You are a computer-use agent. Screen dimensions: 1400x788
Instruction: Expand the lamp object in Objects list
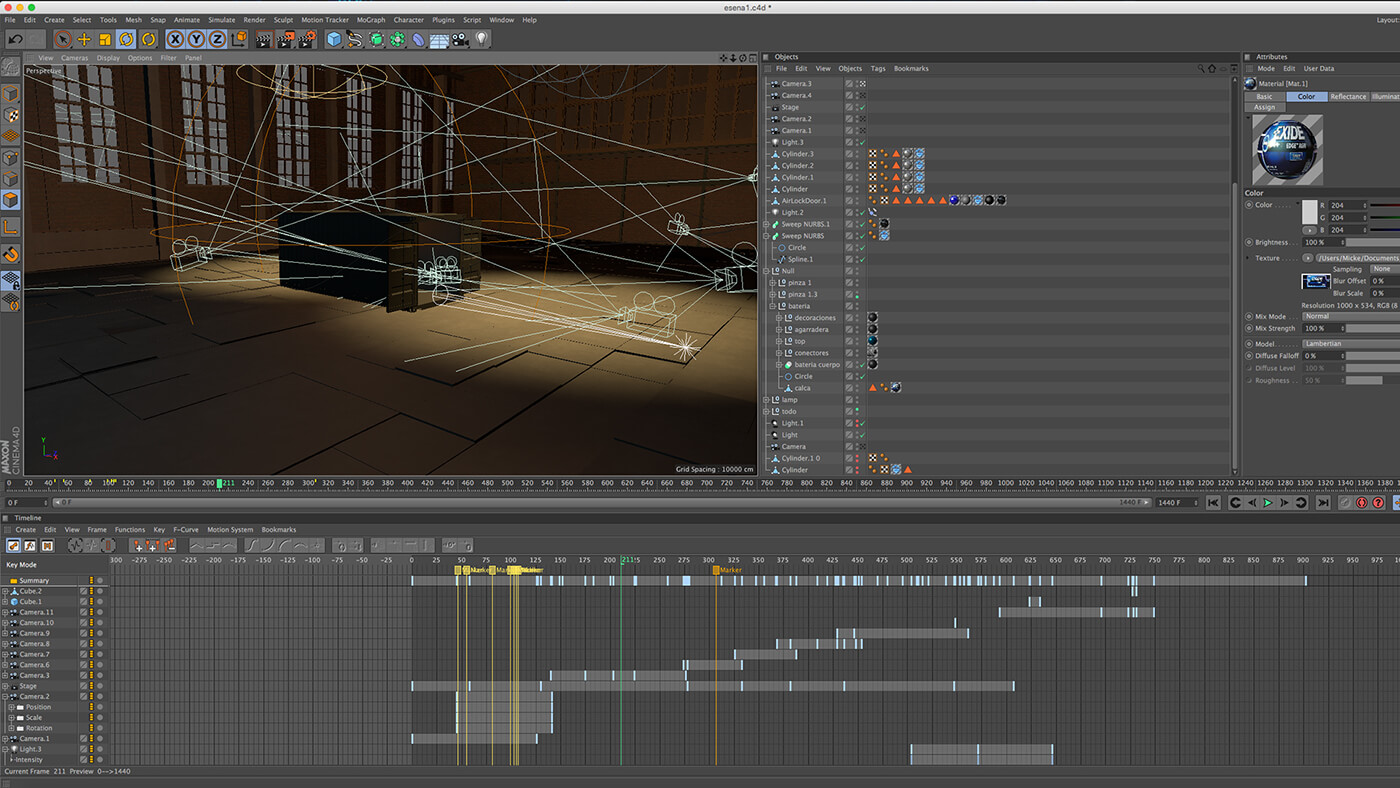(x=767, y=400)
